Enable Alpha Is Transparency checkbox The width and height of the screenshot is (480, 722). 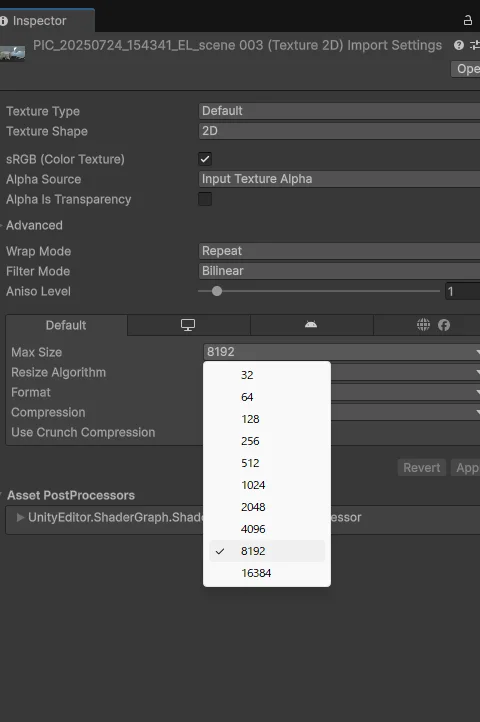click(x=205, y=199)
